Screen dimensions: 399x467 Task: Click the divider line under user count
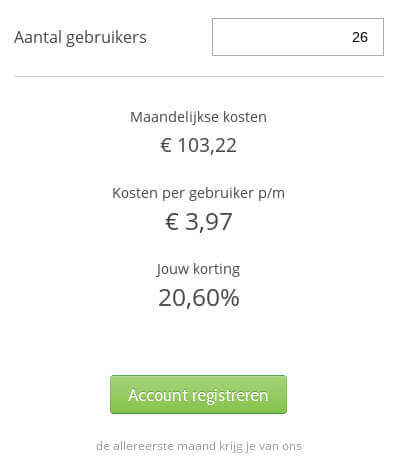coord(199,76)
